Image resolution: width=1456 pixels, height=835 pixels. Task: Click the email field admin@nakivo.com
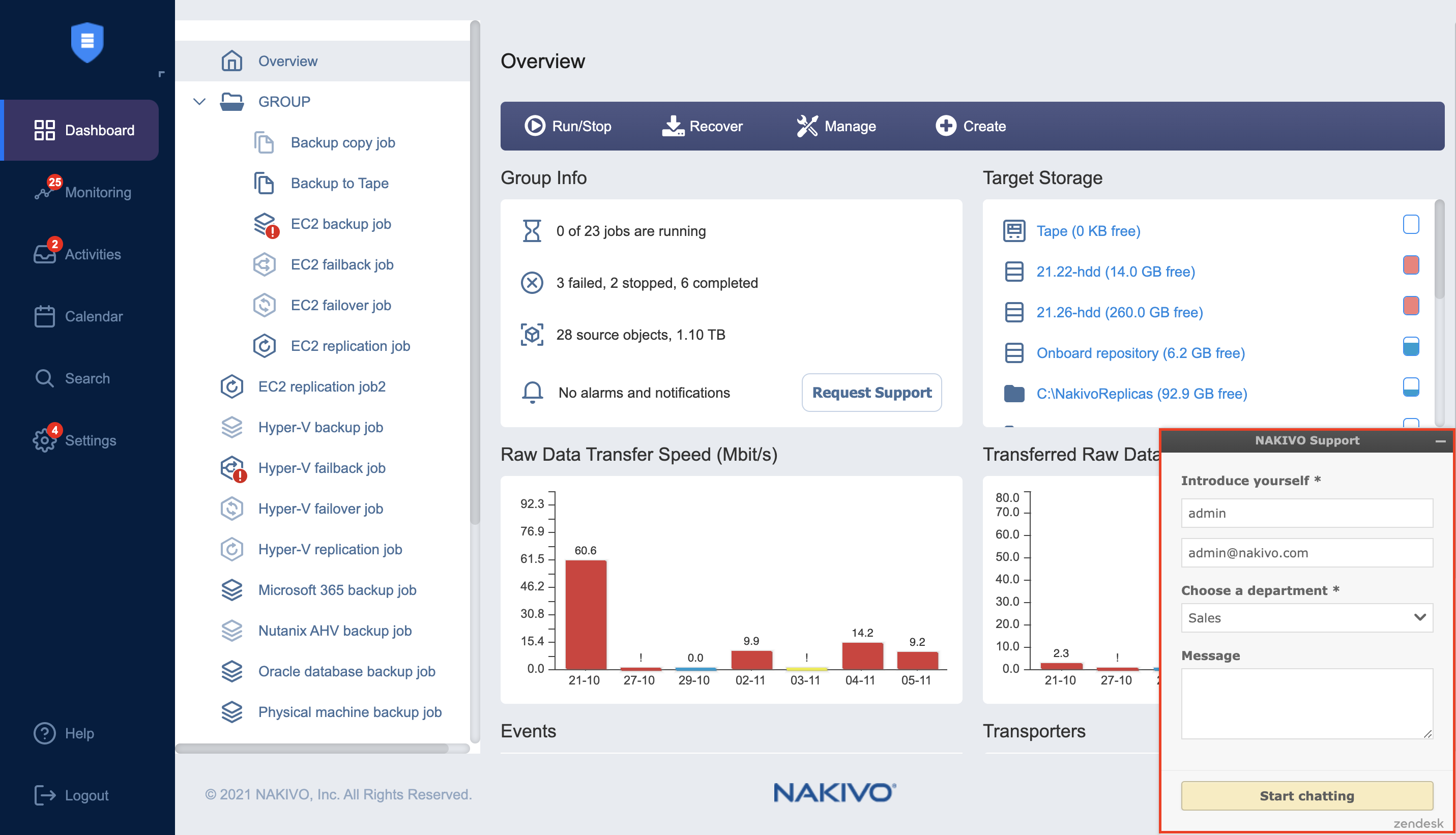pyautogui.click(x=1306, y=552)
